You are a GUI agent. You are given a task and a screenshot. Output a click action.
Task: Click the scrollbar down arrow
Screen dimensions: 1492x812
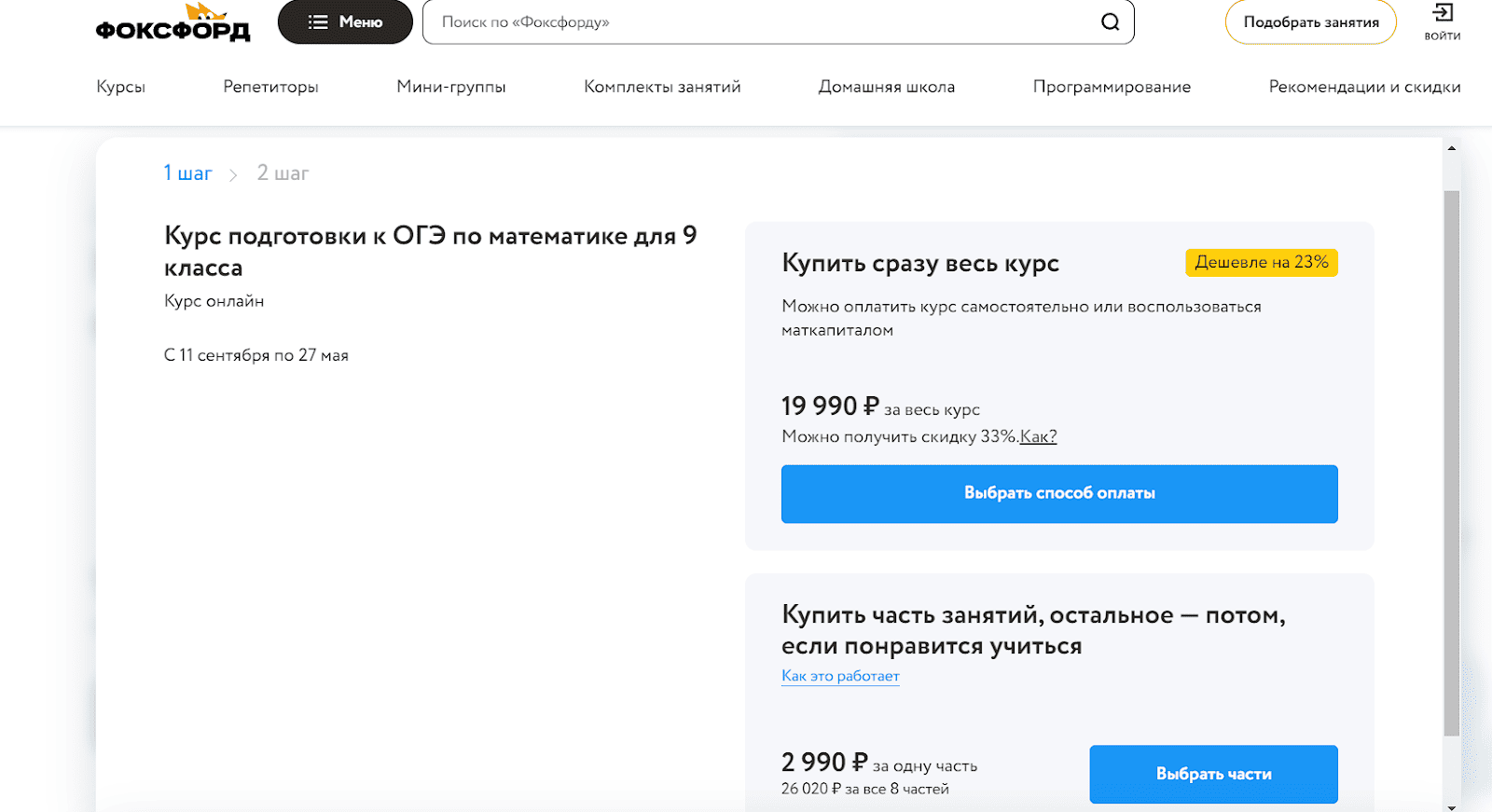pyautogui.click(x=1451, y=806)
